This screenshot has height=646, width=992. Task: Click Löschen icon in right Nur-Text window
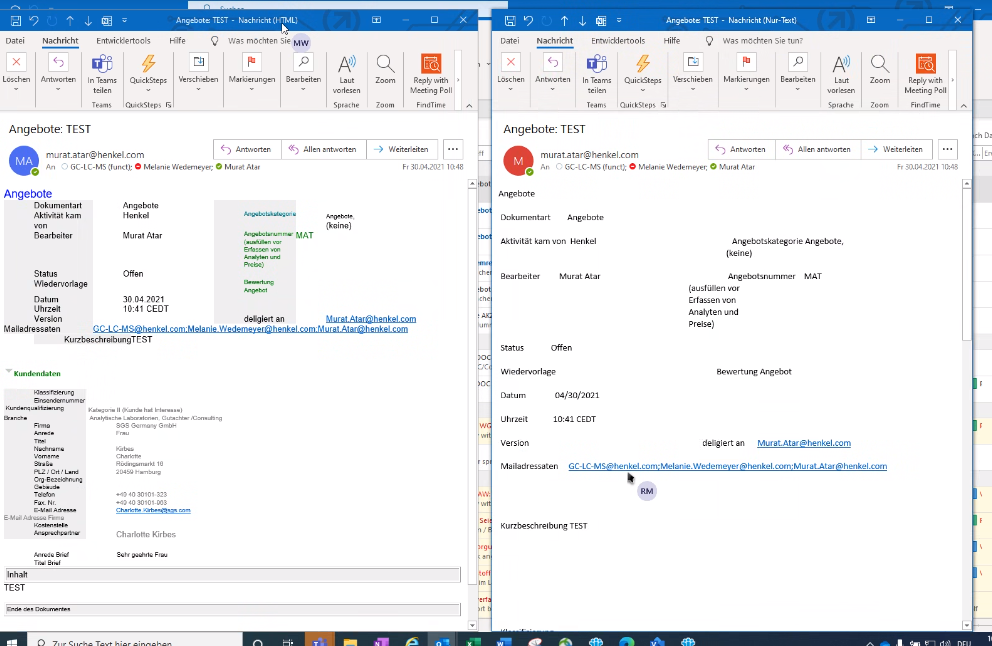(511, 62)
